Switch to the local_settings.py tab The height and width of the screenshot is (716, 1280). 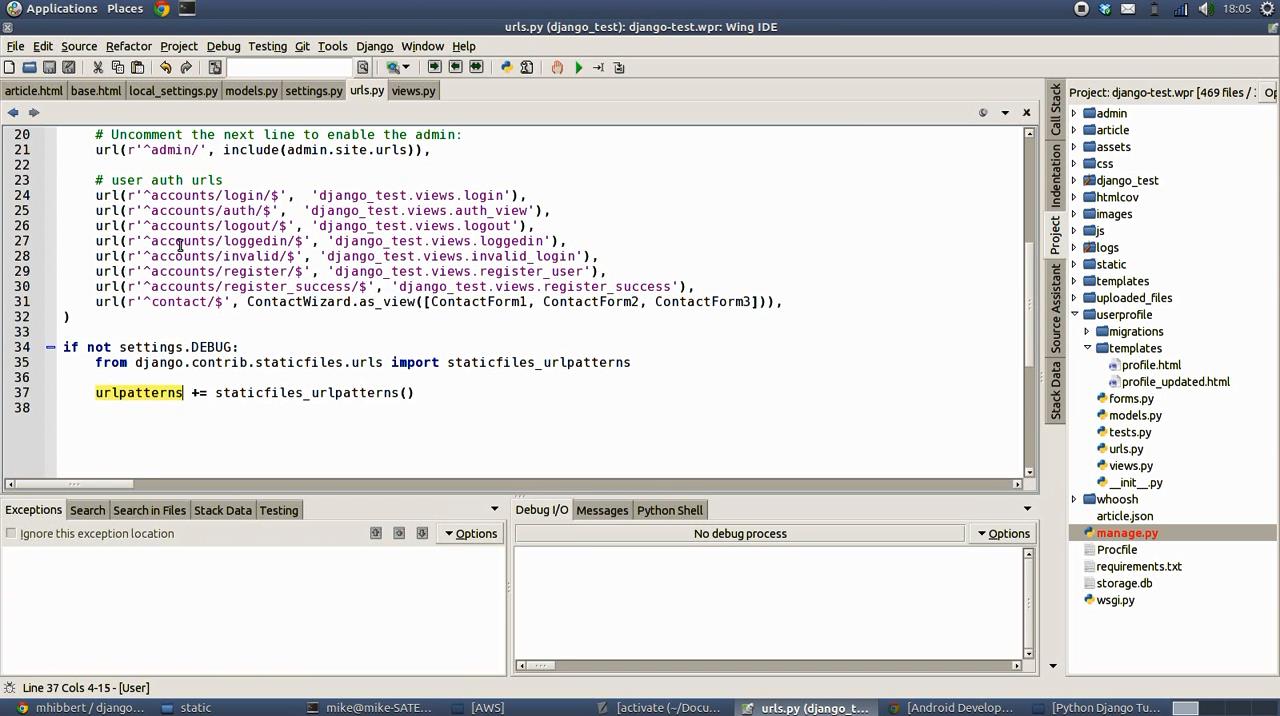[x=173, y=91]
